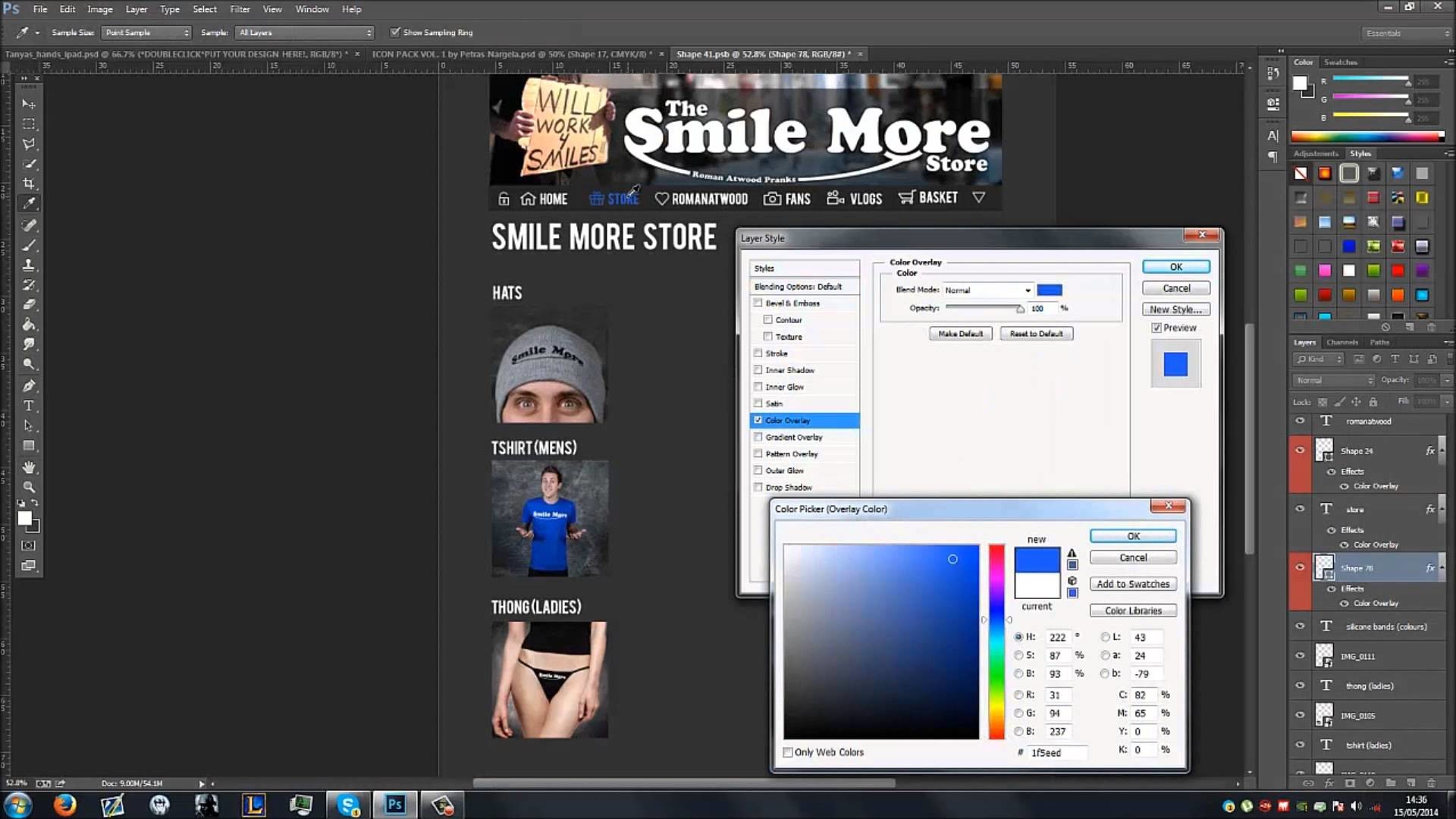The height and width of the screenshot is (819, 1456).
Task: Switch to Tanyas_hands_ipad.psd document tab
Action: (x=177, y=54)
